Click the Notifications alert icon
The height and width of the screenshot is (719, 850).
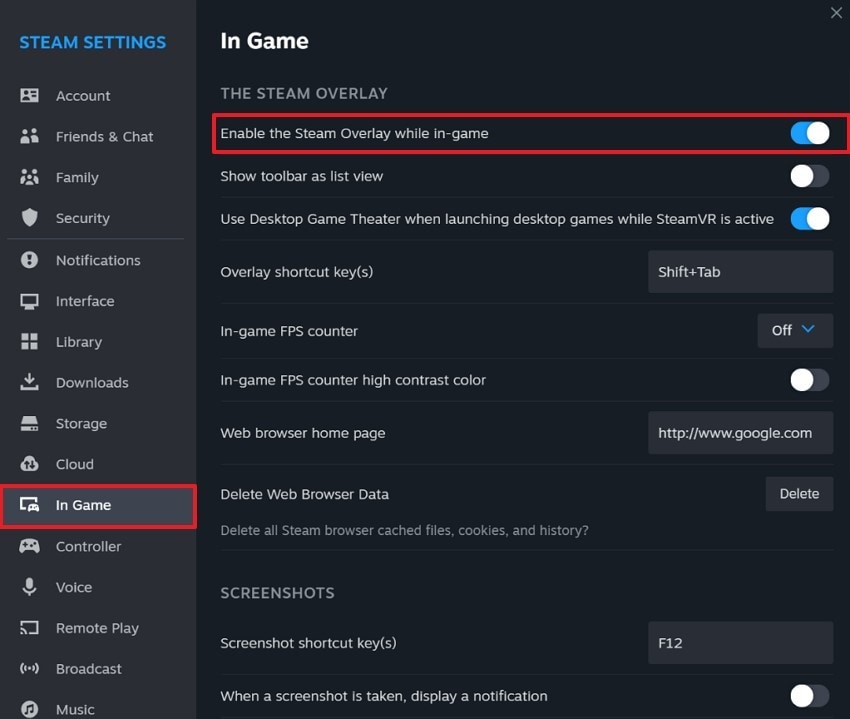coord(29,260)
